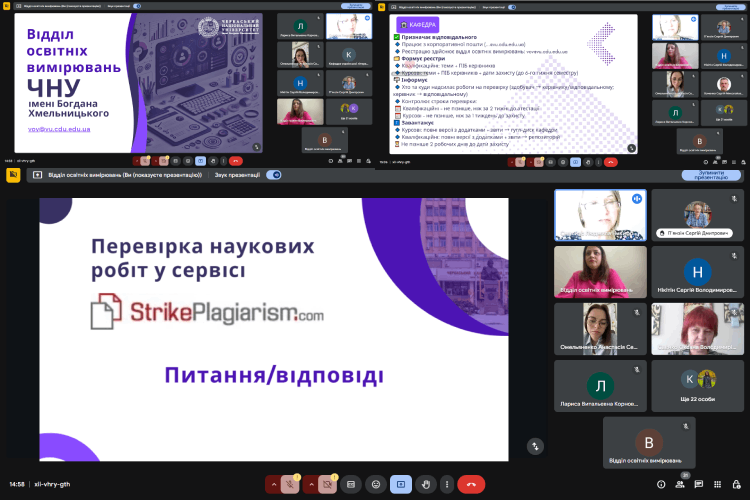Open emoji reactions in top-right Meet window
The width and height of the screenshot is (750, 500).
(563, 162)
